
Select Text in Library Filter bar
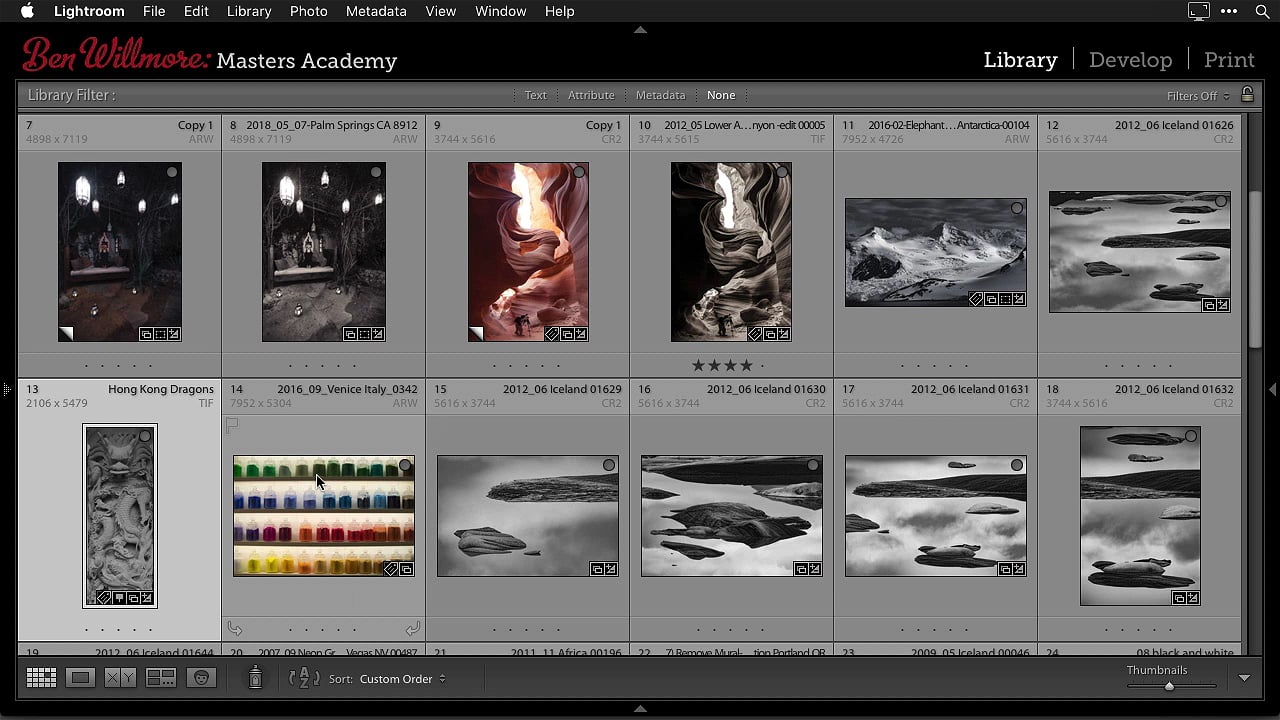tap(536, 95)
